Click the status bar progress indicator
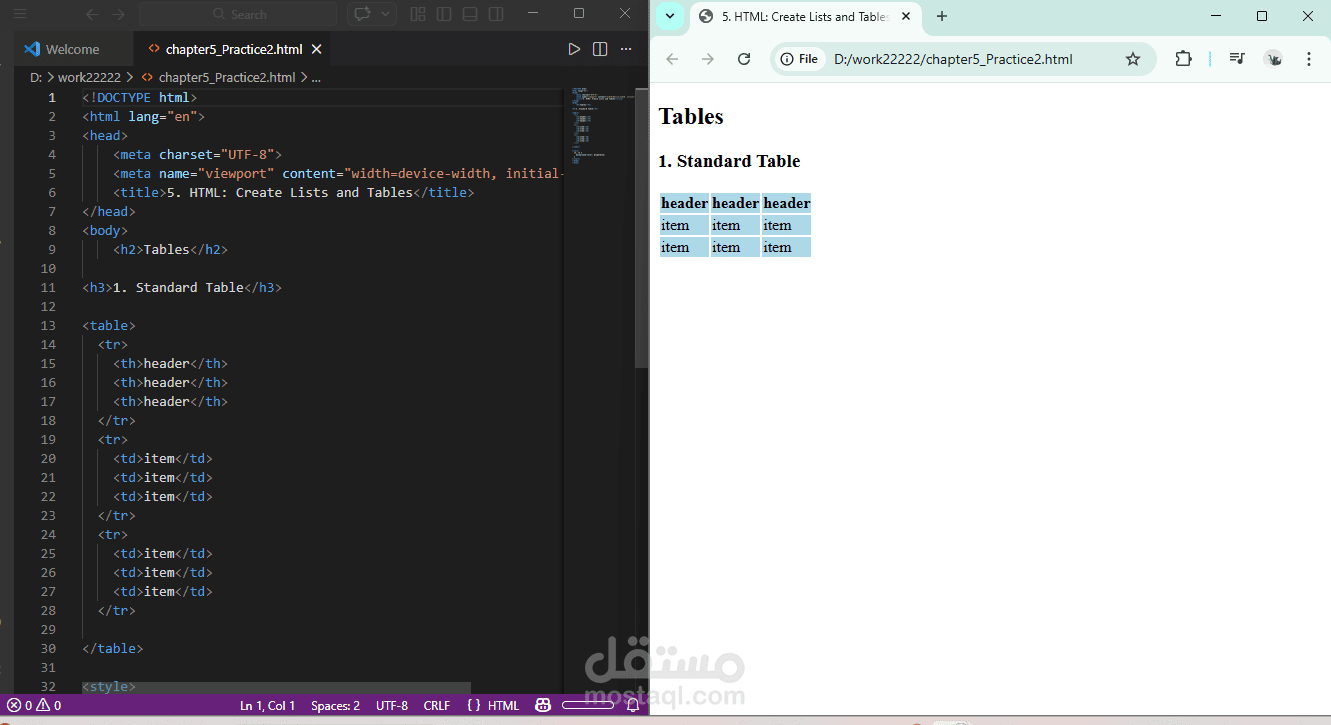This screenshot has width=1331, height=725. (588, 705)
